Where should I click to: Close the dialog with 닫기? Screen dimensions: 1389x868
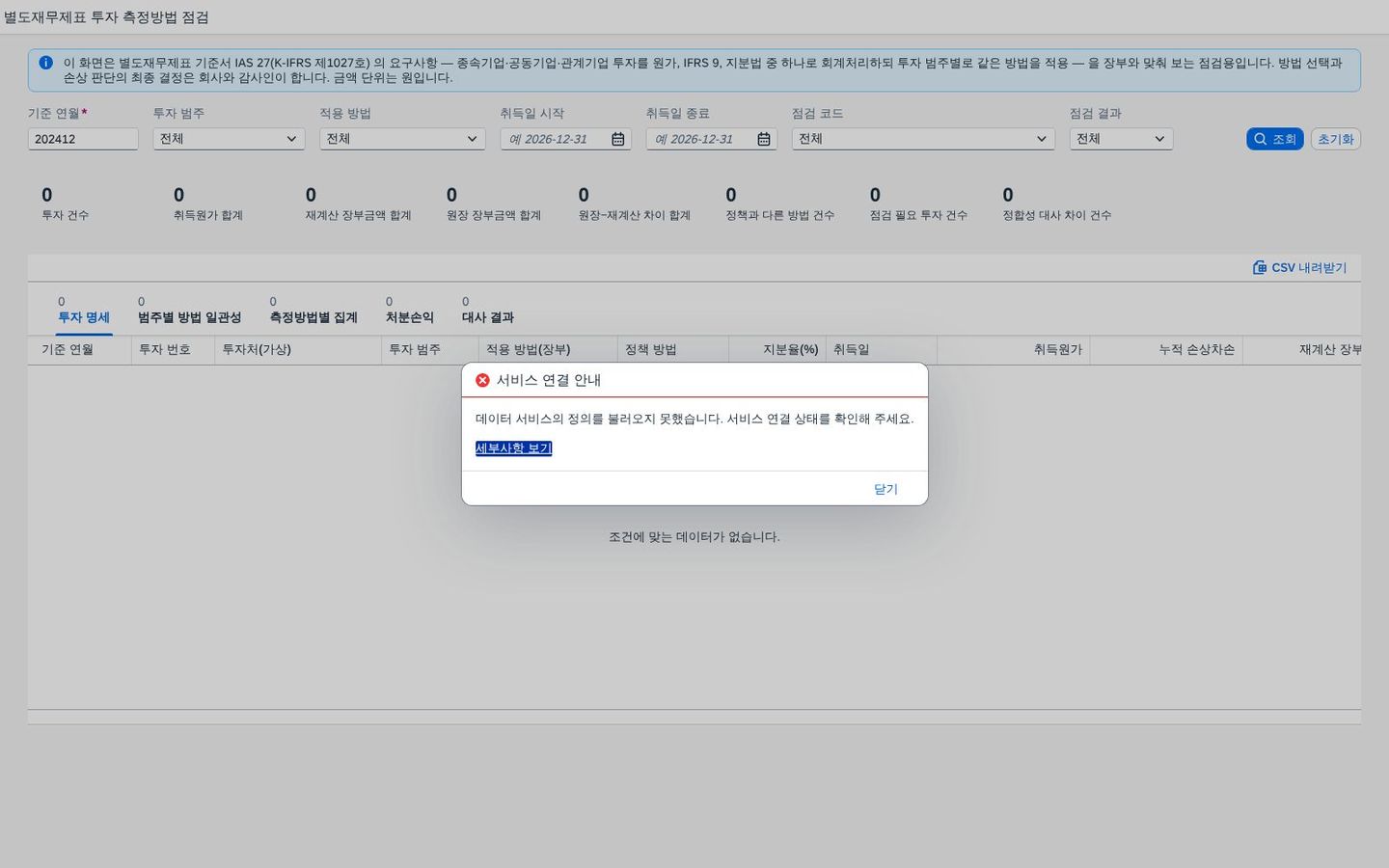(885, 489)
